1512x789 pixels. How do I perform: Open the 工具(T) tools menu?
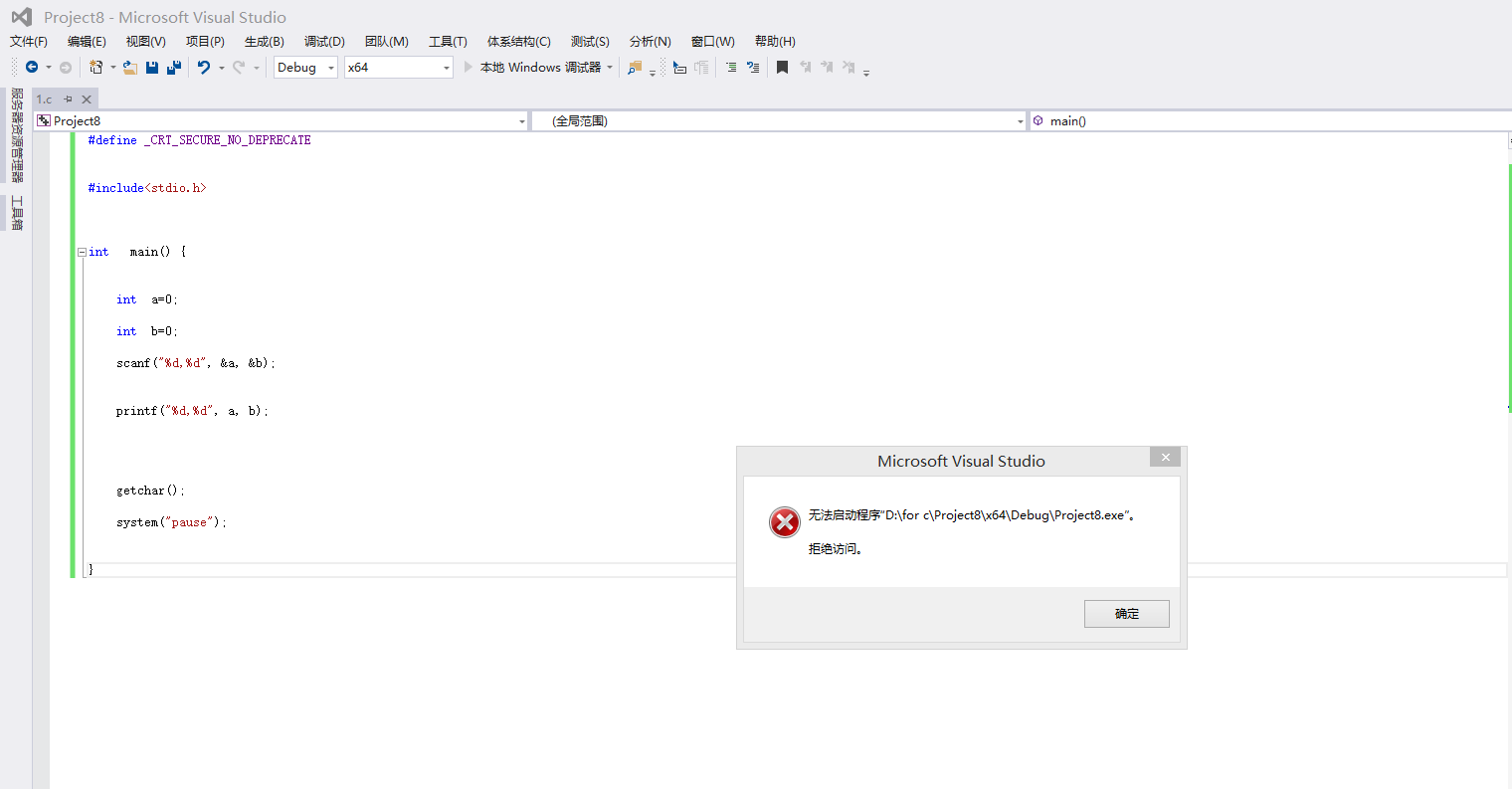[448, 42]
